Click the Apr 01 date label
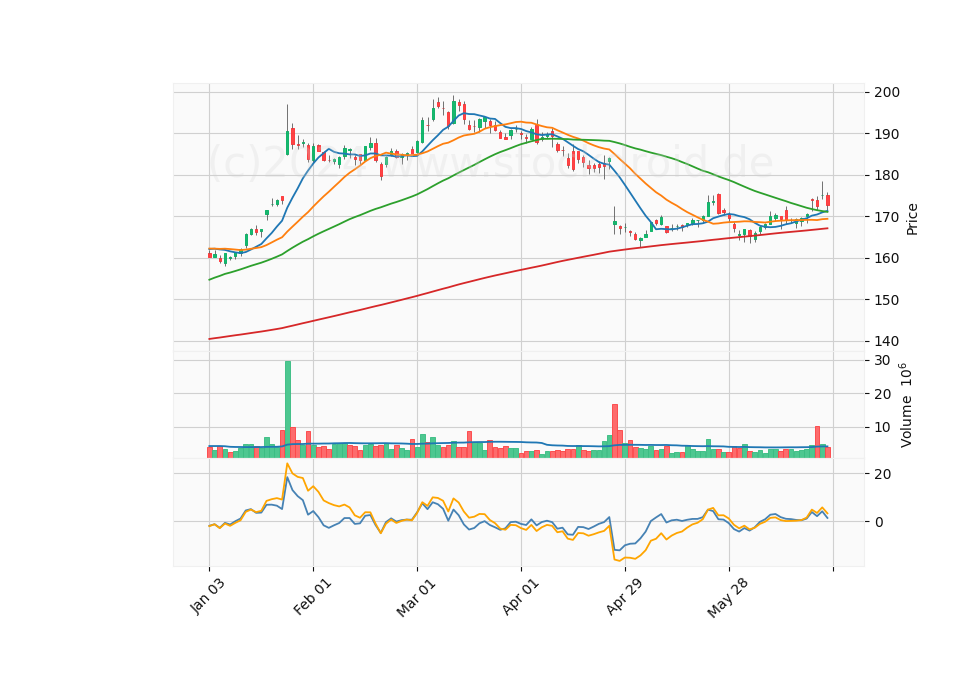The height and width of the screenshot is (690, 960). 520,596
